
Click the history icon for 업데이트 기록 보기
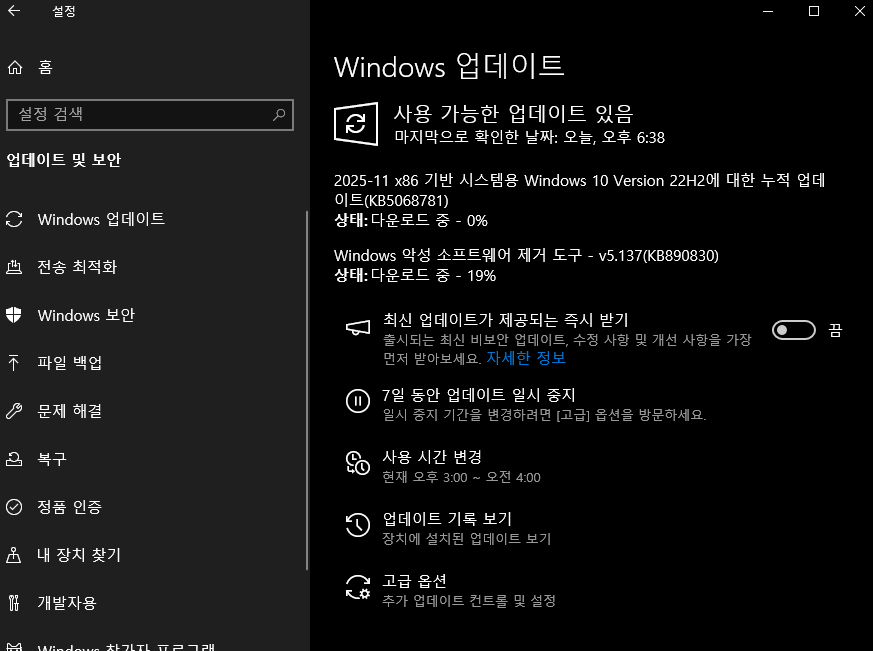357,525
